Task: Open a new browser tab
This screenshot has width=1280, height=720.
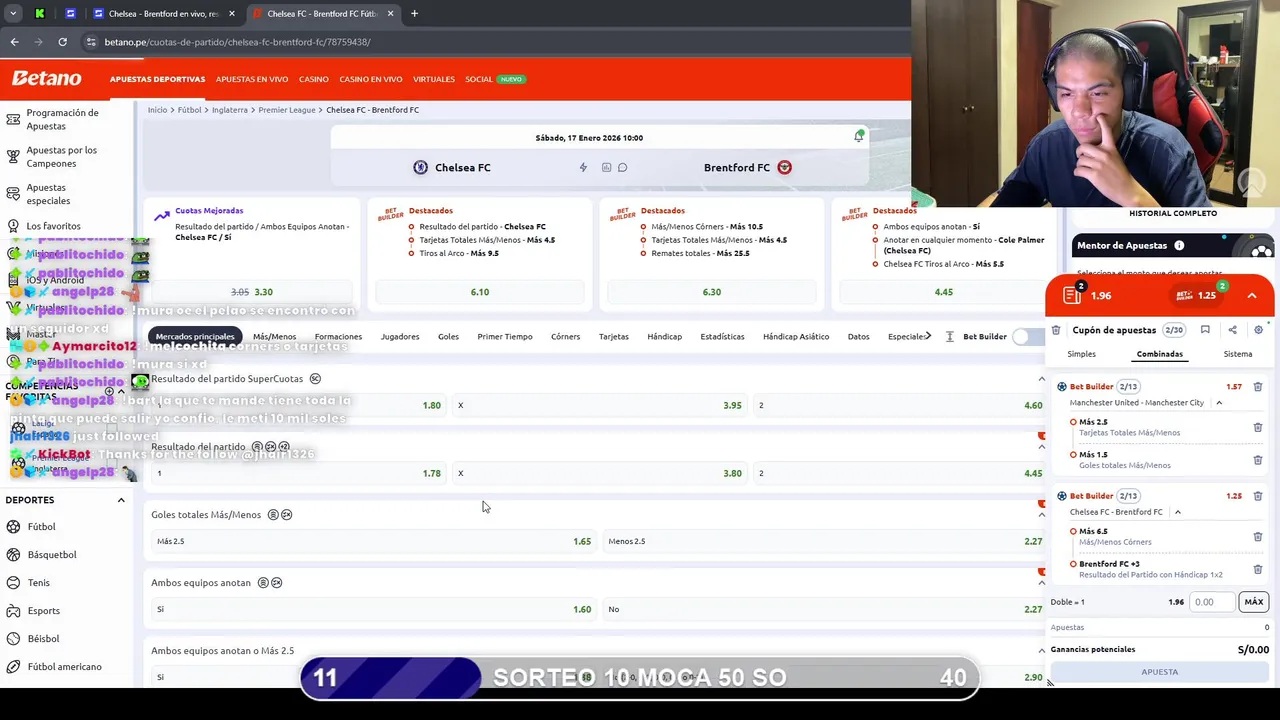Action: (414, 14)
